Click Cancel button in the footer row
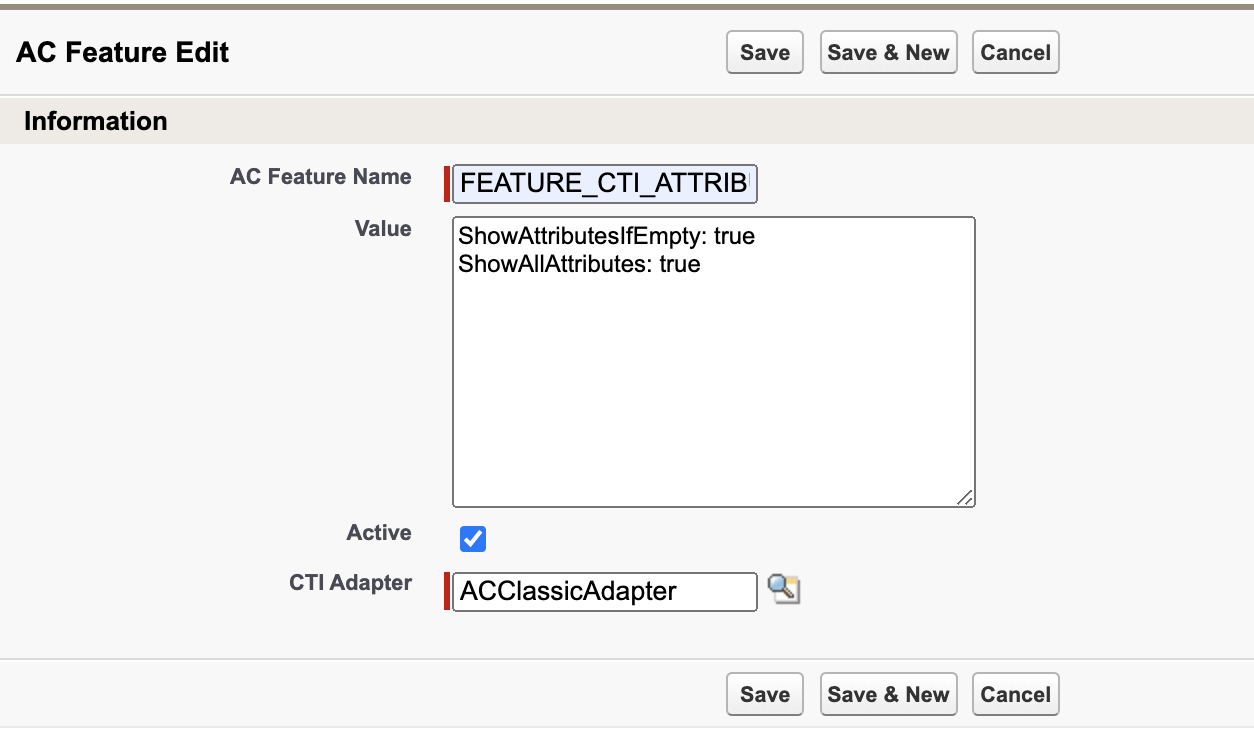The height and width of the screenshot is (742, 1254). pyautogui.click(x=1015, y=694)
